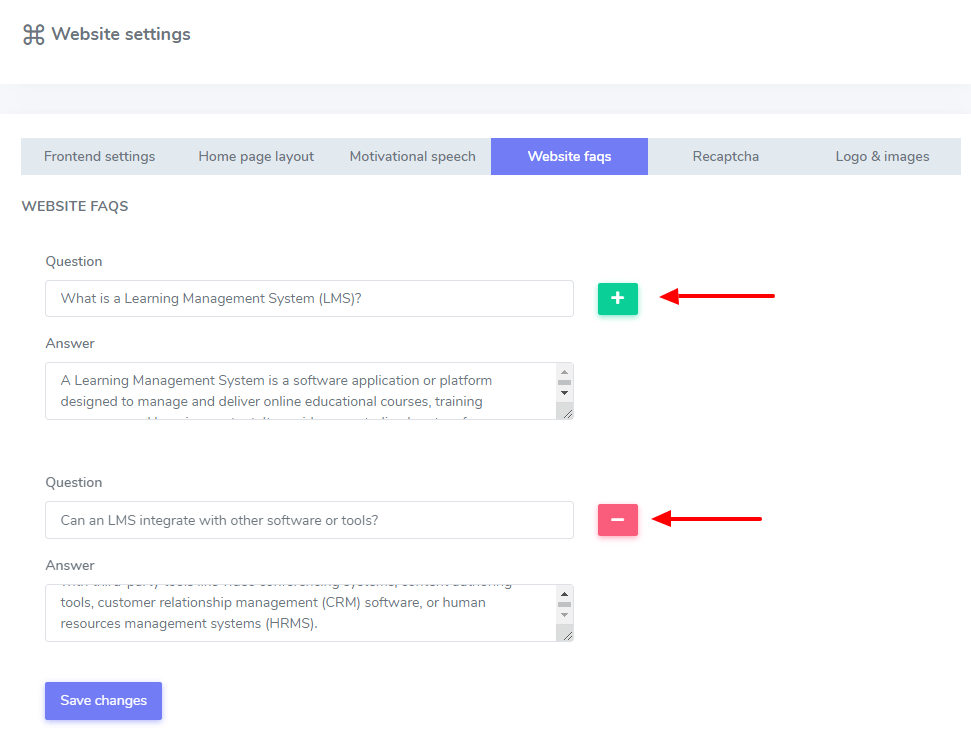Viewport: 971px width, 735px height.
Task: Focus the second Question input about LMS integration
Action: pos(309,520)
